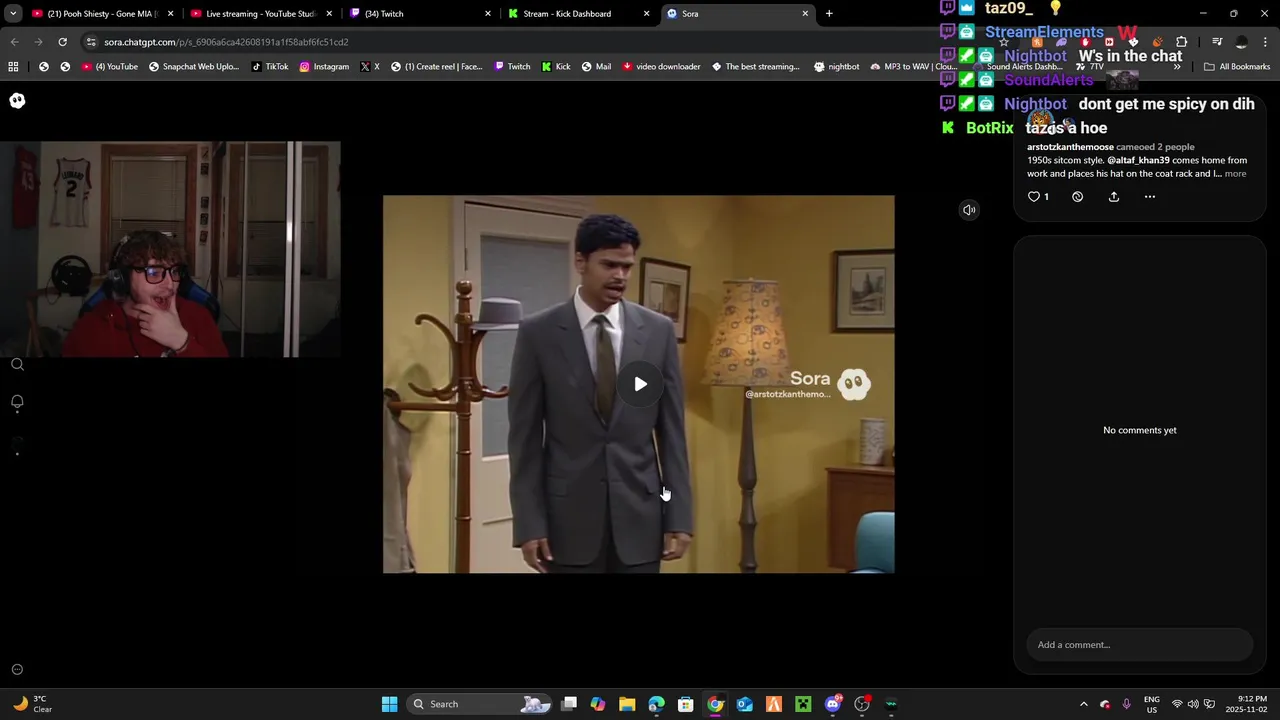Open the "The best streaming..." bookmark
Image resolution: width=1280 pixels, height=720 pixels.
click(756, 67)
